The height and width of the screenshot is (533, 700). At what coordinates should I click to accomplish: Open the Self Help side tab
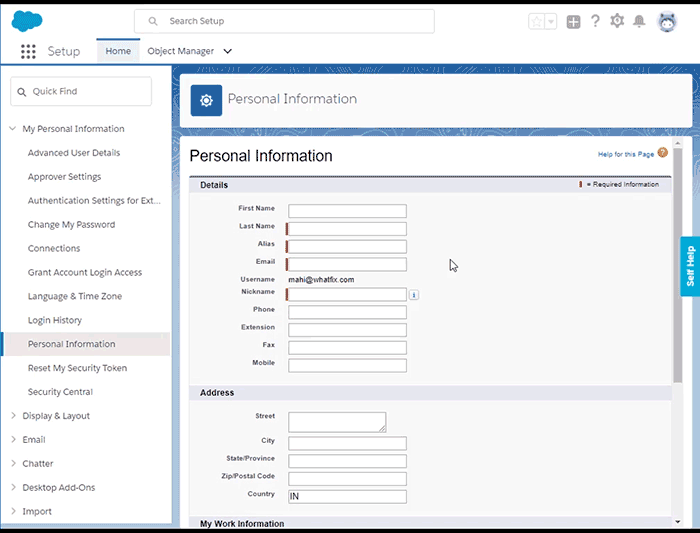click(x=690, y=266)
